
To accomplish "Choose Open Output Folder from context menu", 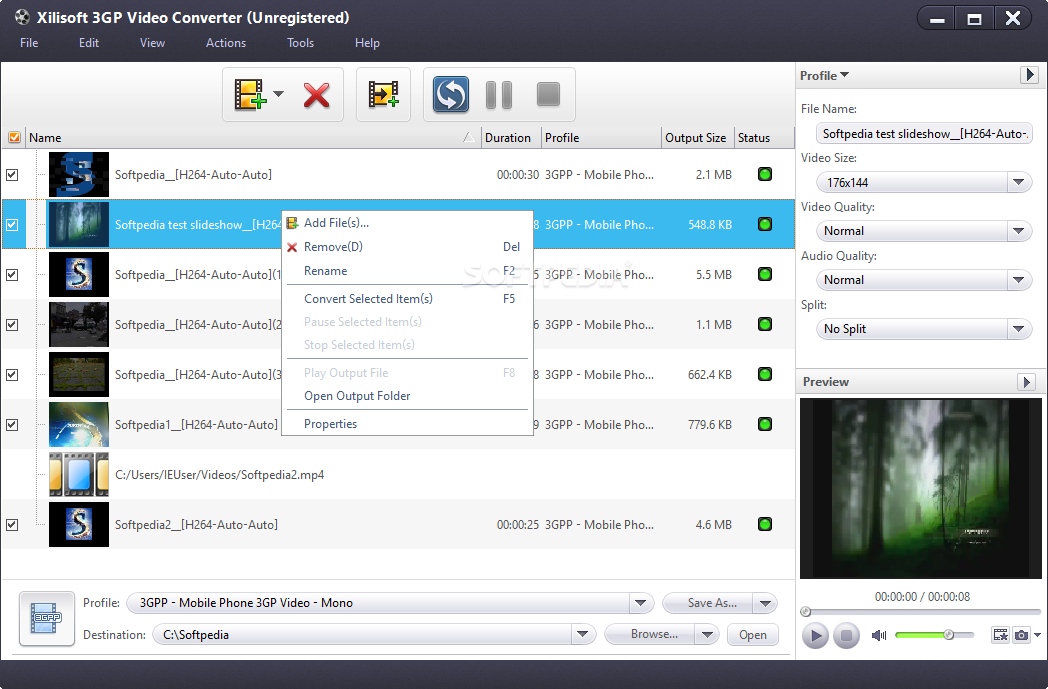I will (x=407, y=396).
